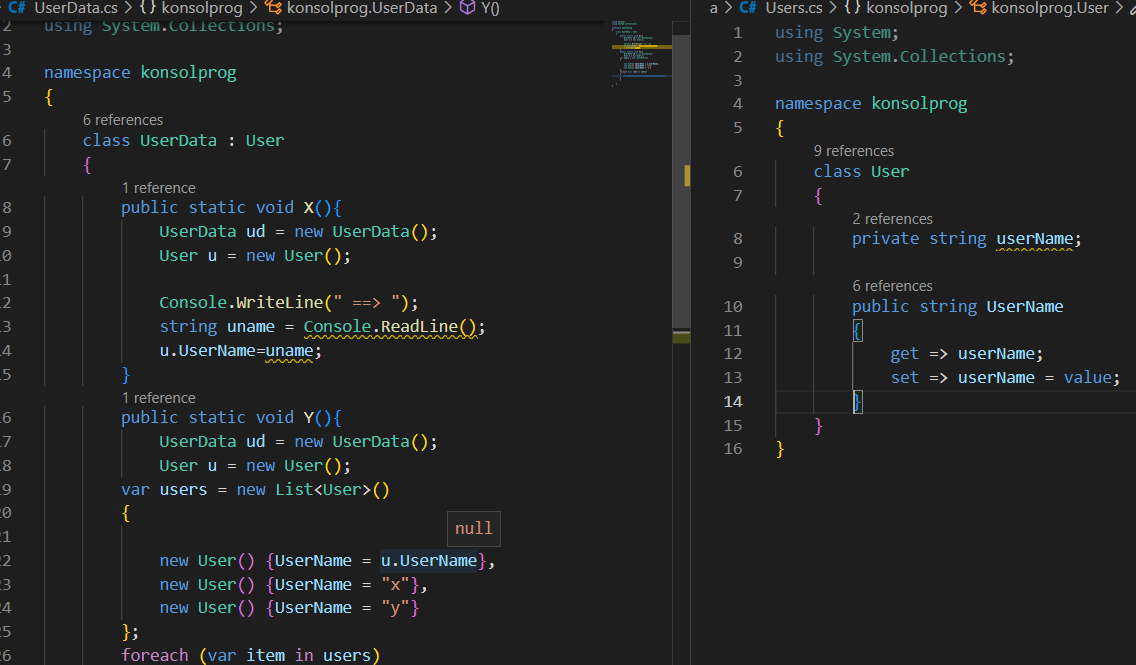Screen dimensions: 1136x665
Task: Click 'Y()' method name in its declaration
Action: (317, 417)
